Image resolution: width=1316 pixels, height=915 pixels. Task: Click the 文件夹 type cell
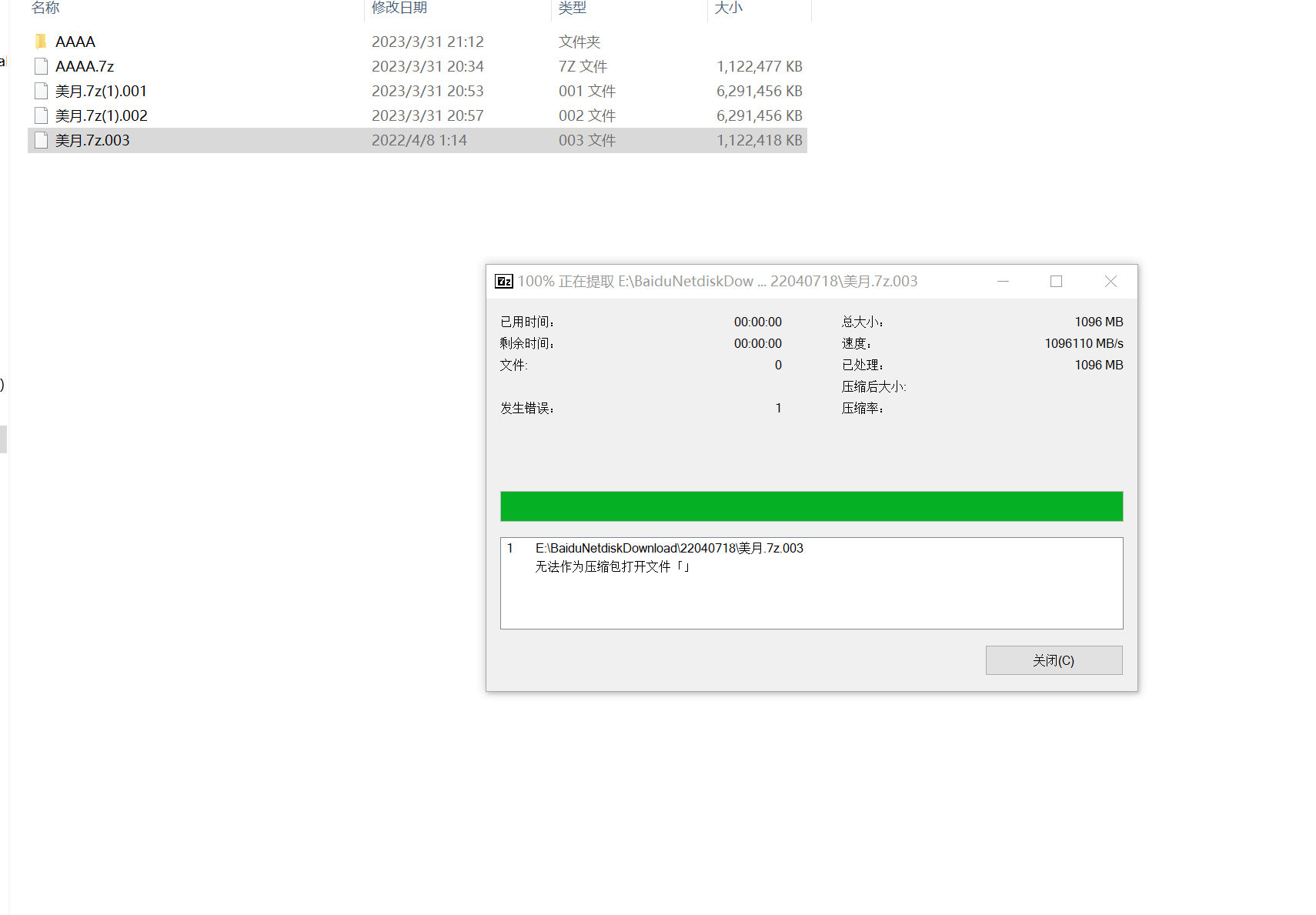[580, 42]
